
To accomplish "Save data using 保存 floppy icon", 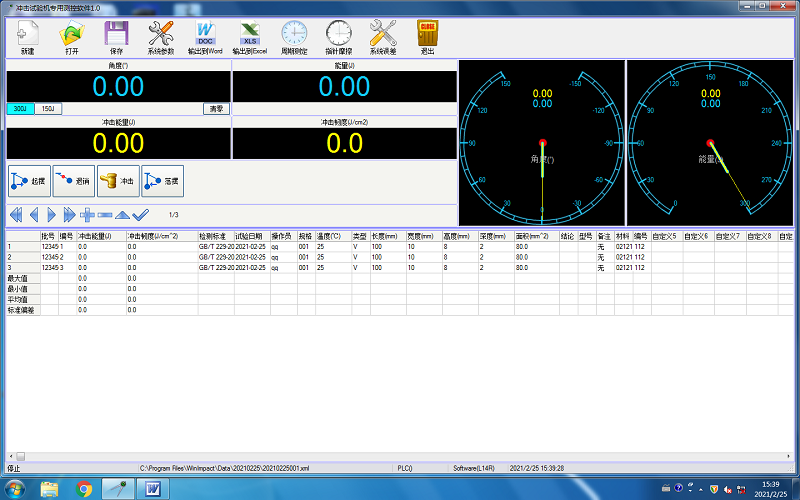I will click(116, 37).
